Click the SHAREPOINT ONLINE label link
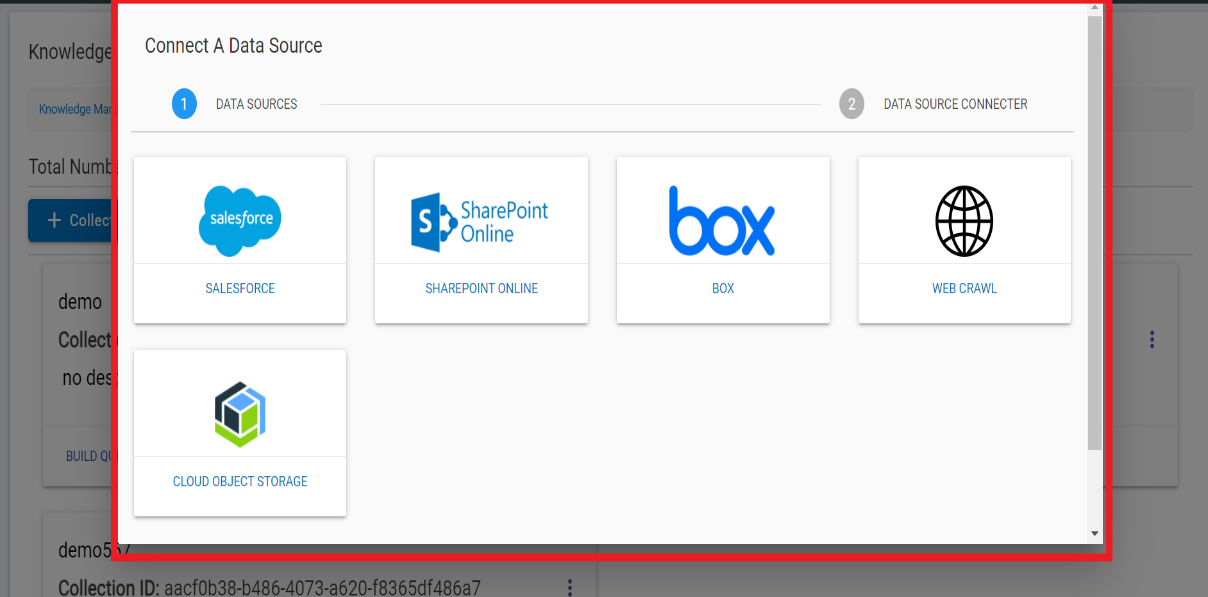 481,288
